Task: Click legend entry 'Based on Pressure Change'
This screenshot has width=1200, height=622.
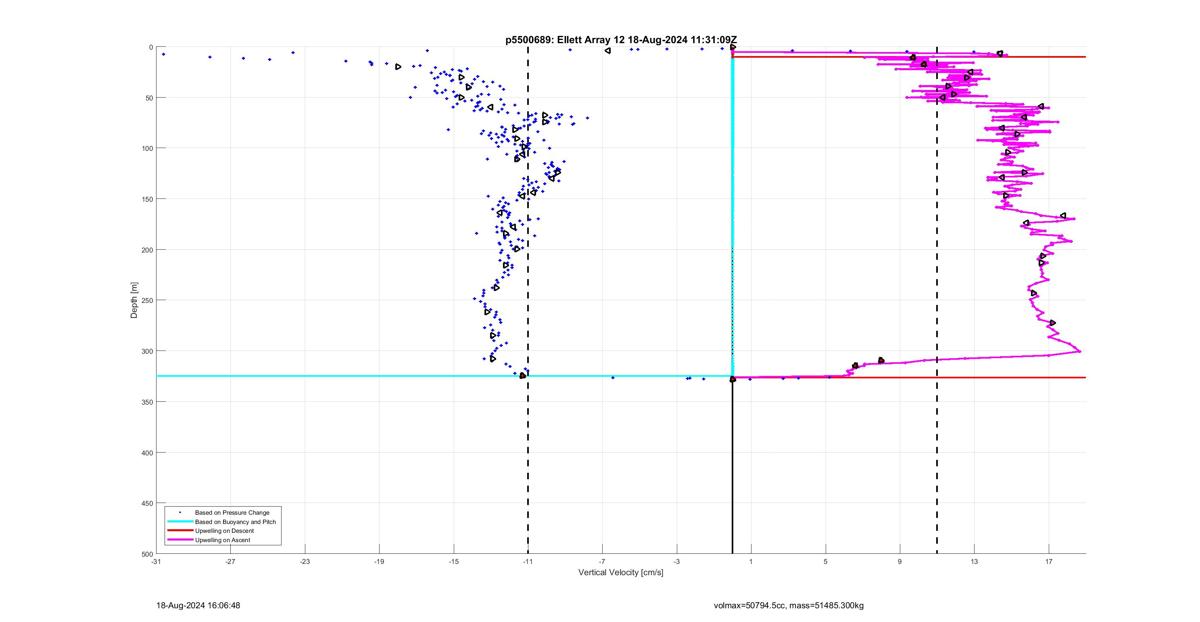Action: pyautogui.click(x=232, y=513)
